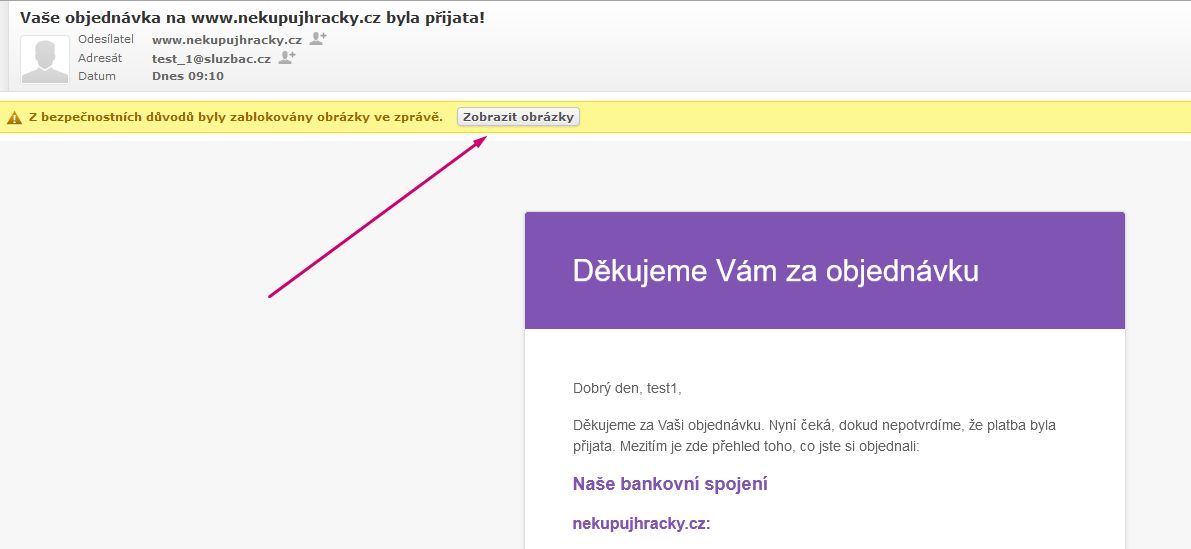Click the order thank-you paragraph text

click(813, 436)
